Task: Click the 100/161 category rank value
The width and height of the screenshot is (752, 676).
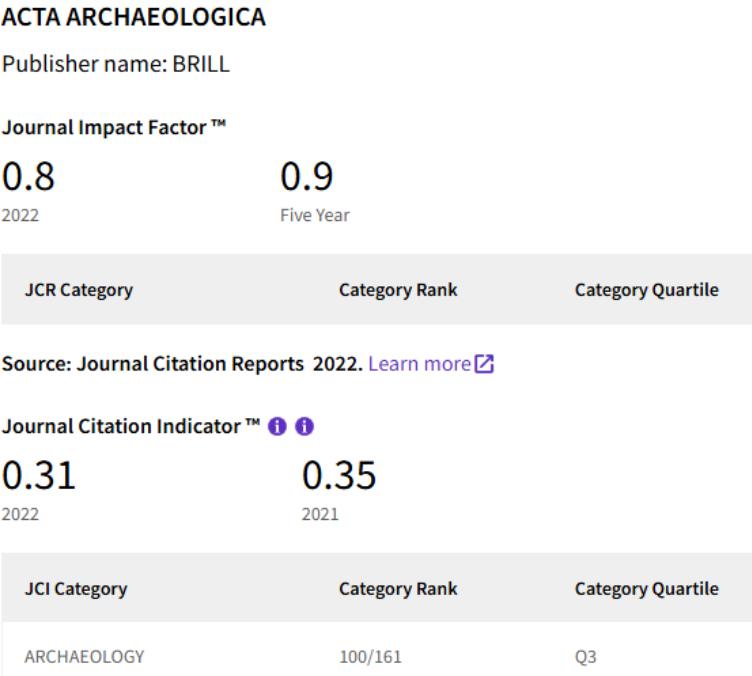Action: coord(370,657)
